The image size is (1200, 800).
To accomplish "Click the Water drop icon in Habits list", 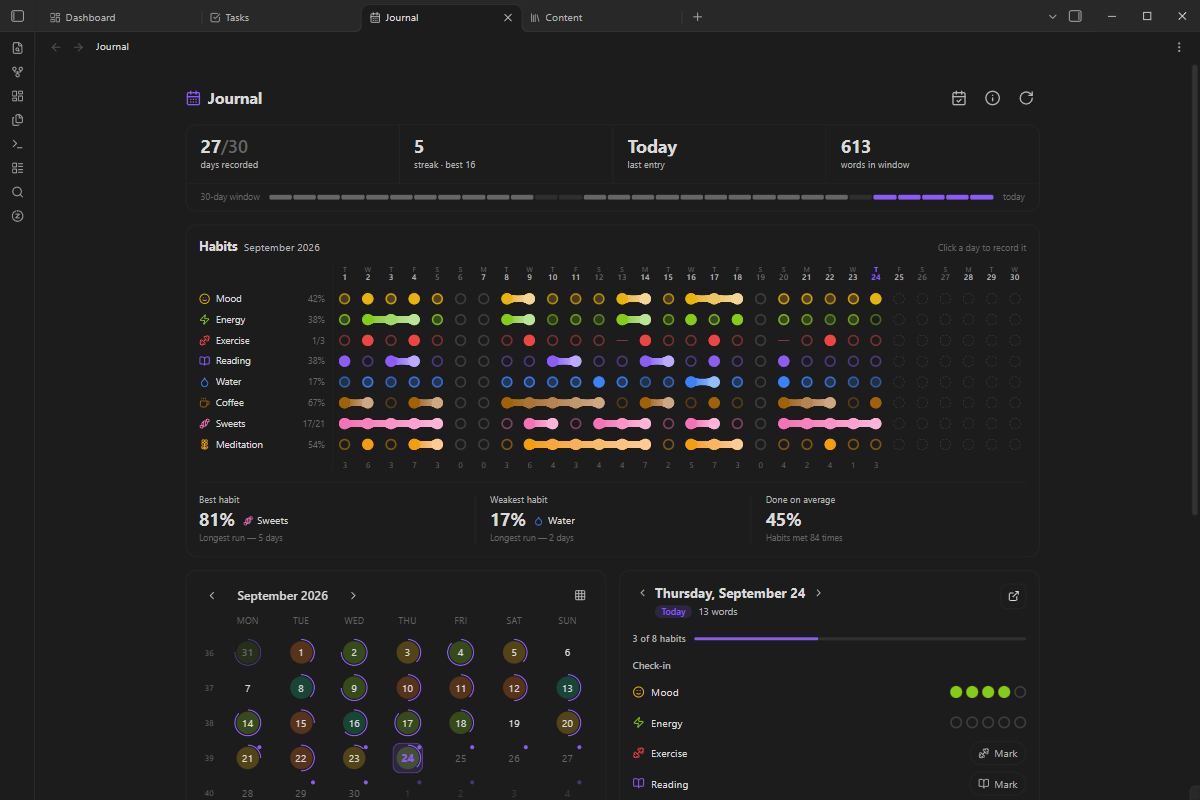I will pos(205,382).
